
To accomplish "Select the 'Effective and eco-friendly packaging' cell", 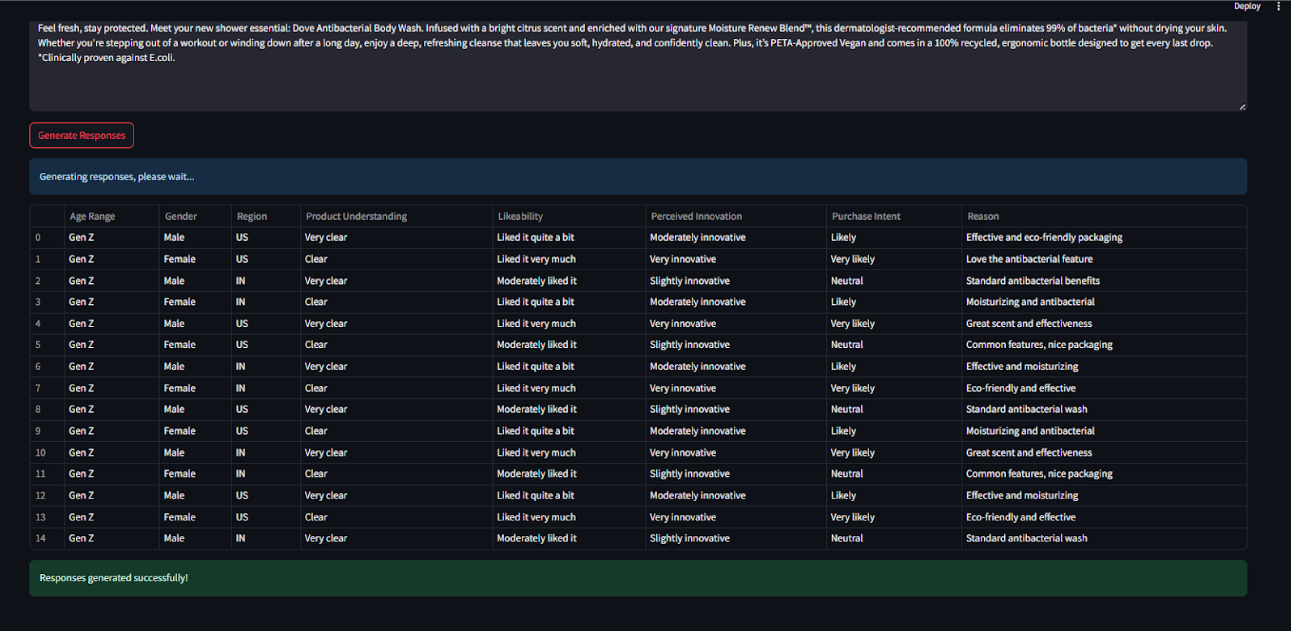I will tap(1104, 238).
